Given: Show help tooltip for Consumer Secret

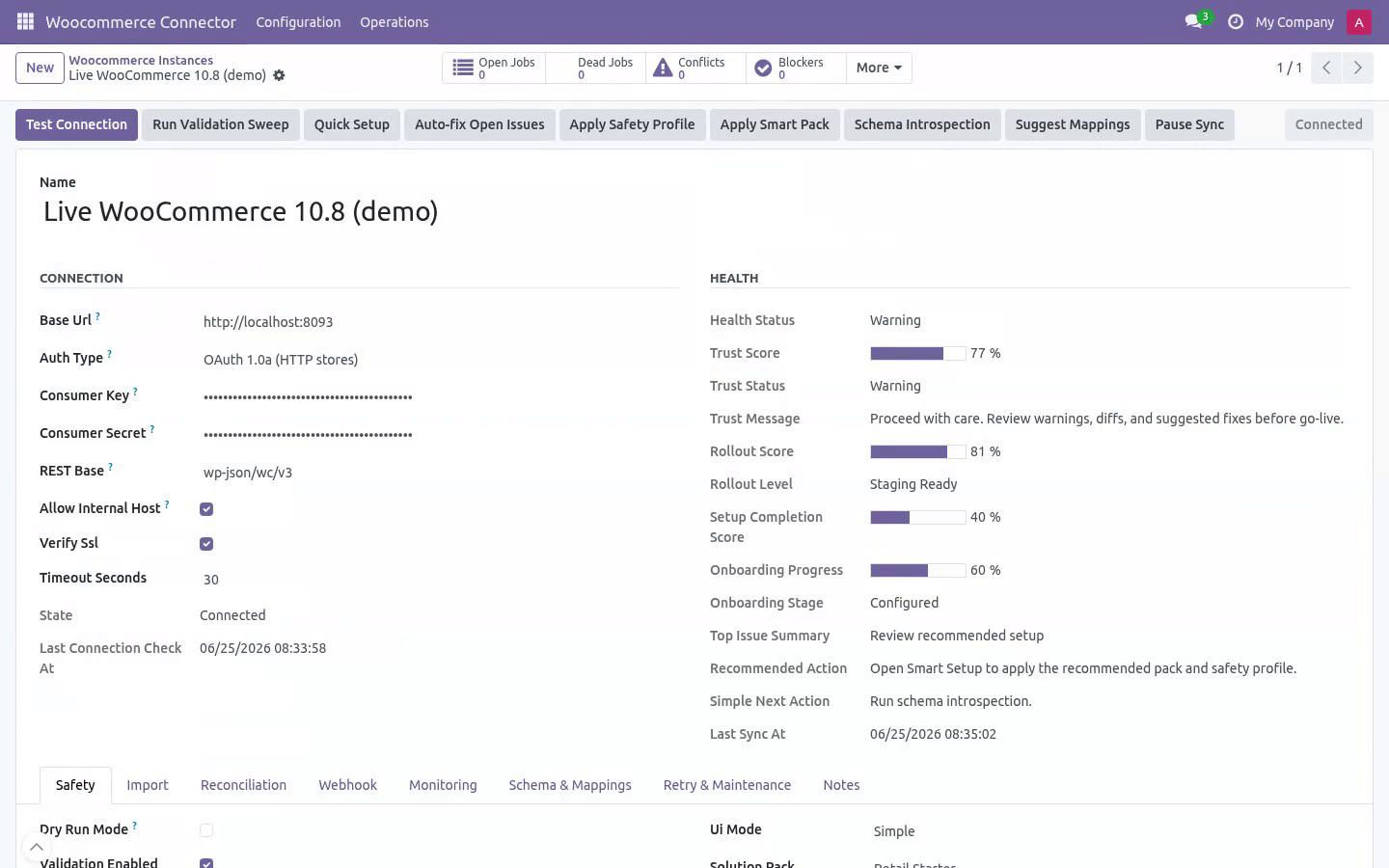Looking at the screenshot, I should [151, 429].
